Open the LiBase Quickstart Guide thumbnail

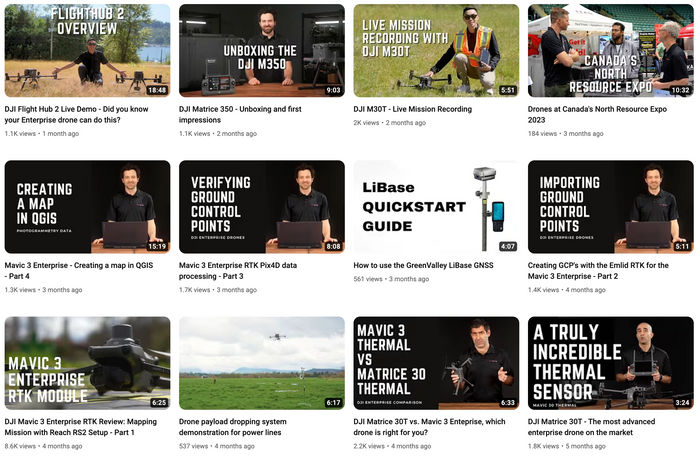click(x=436, y=207)
